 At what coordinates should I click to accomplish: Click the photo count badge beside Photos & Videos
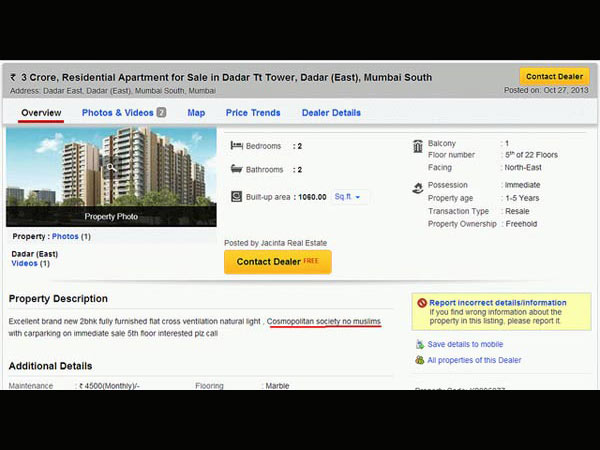click(x=161, y=112)
